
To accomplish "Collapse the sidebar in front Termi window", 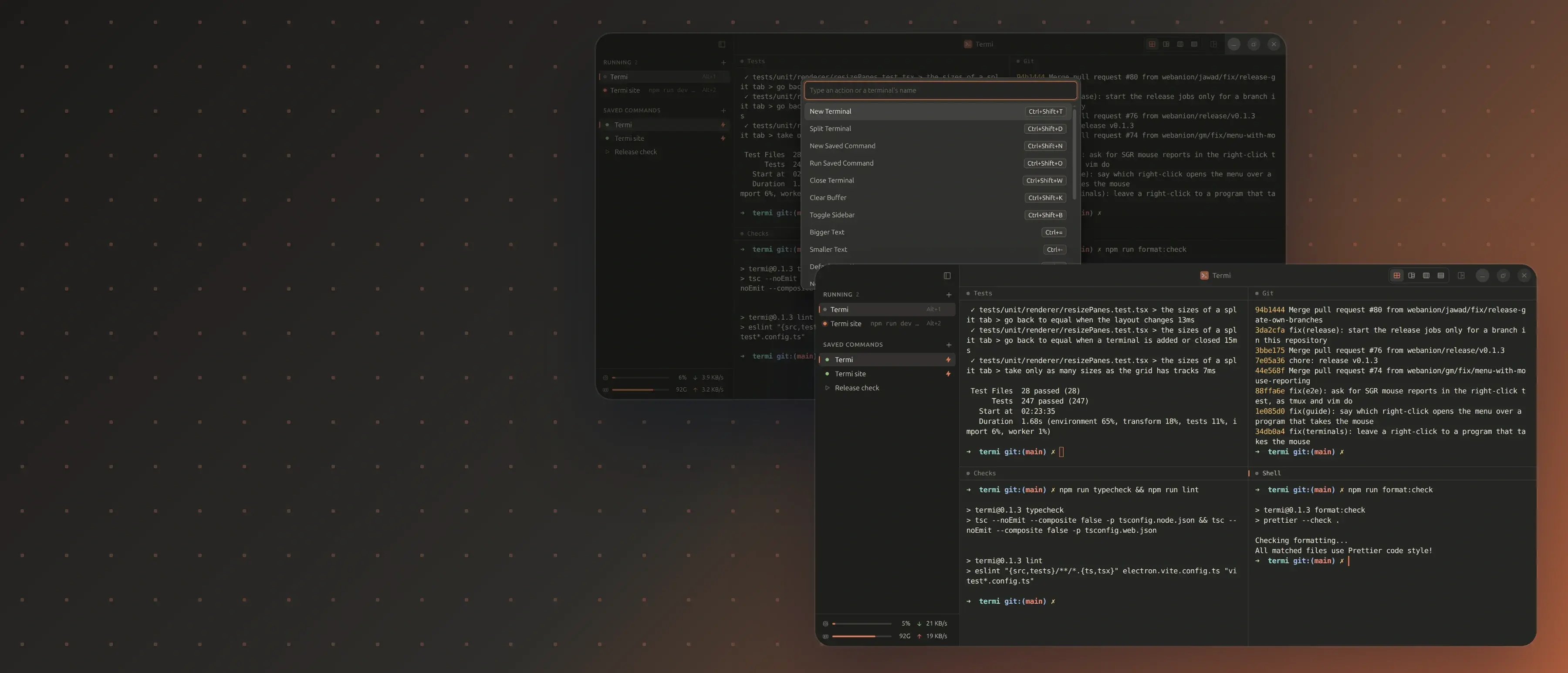I will pyautogui.click(x=947, y=276).
